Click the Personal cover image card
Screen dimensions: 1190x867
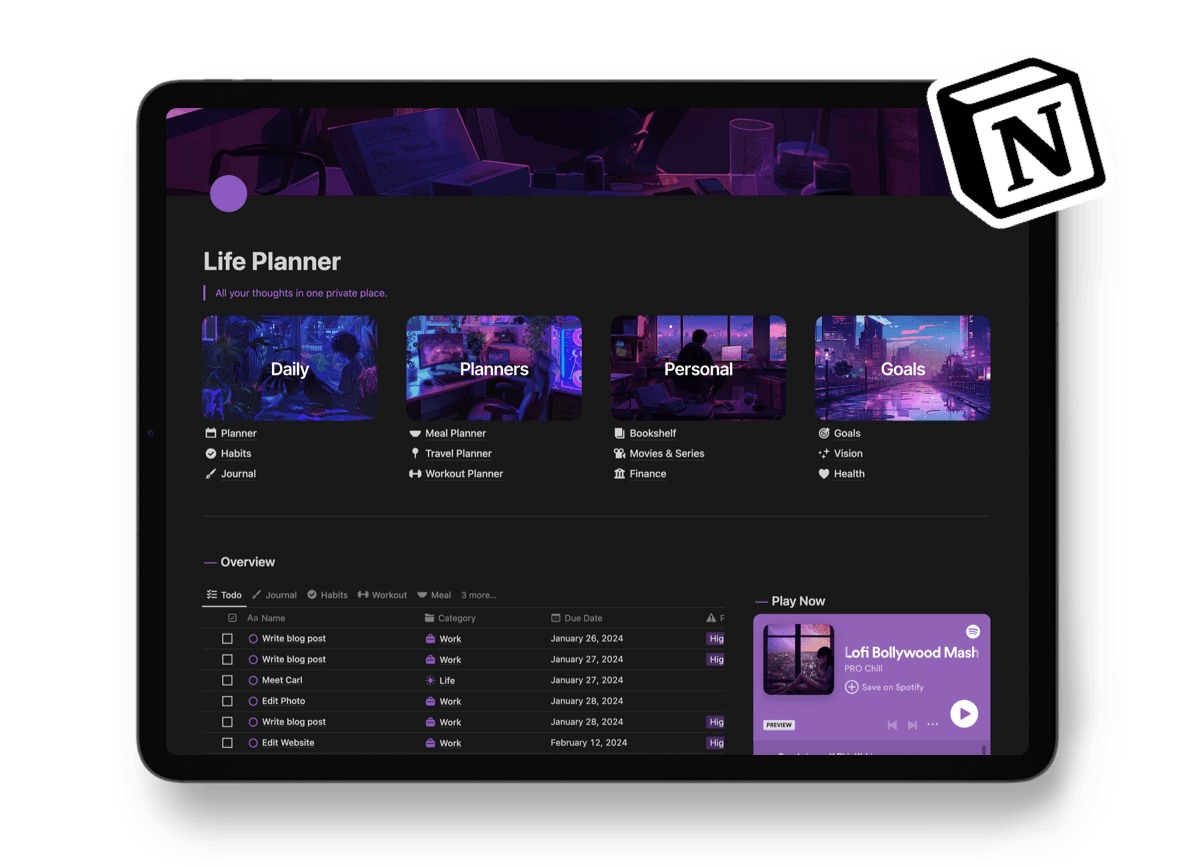point(698,368)
